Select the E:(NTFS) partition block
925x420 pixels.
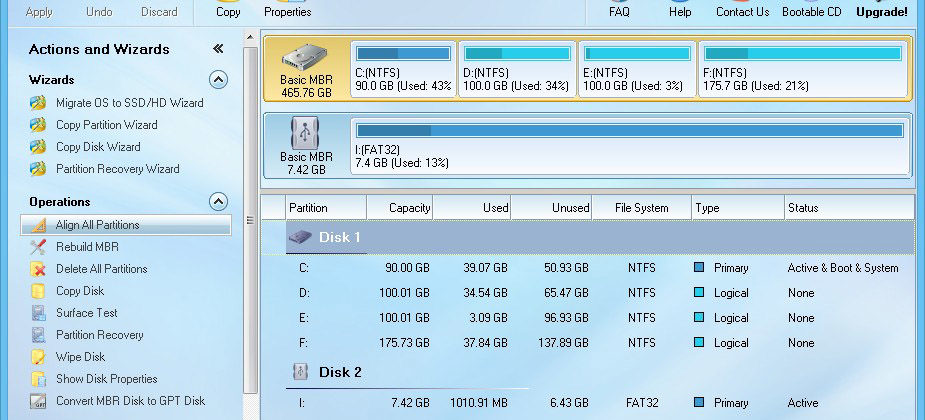coord(637,69)
